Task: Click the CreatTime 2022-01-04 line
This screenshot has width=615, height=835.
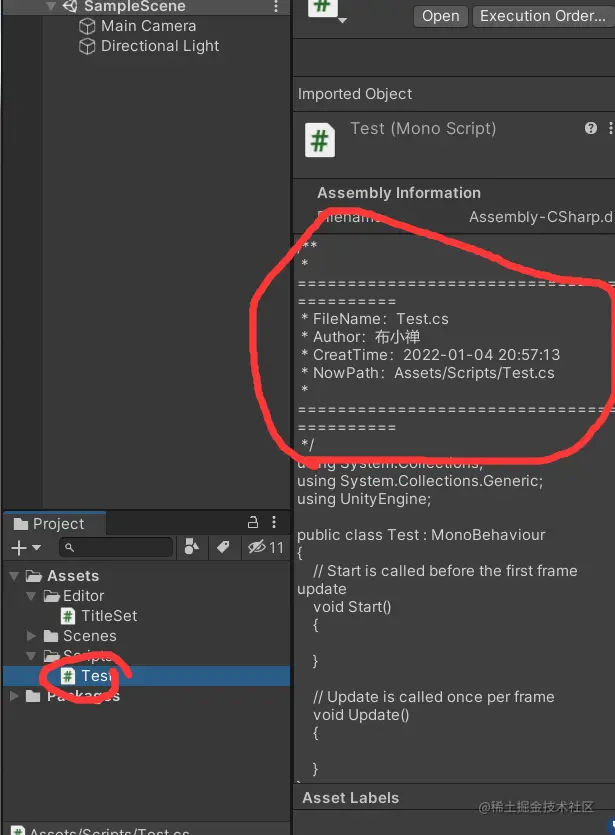Action: coord(430,355)
